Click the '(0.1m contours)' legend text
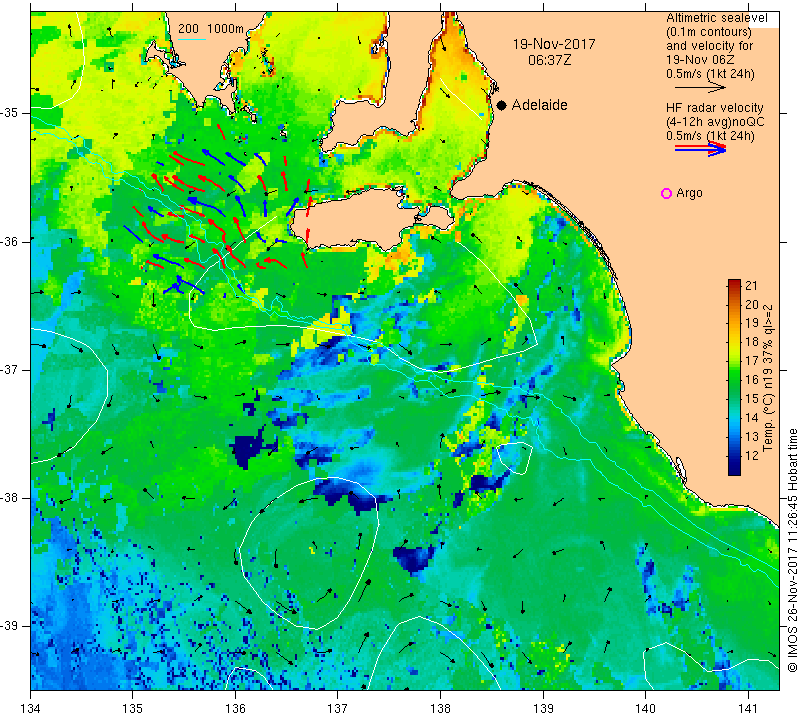This screenshot has height=720, width=800. (708, 32)
